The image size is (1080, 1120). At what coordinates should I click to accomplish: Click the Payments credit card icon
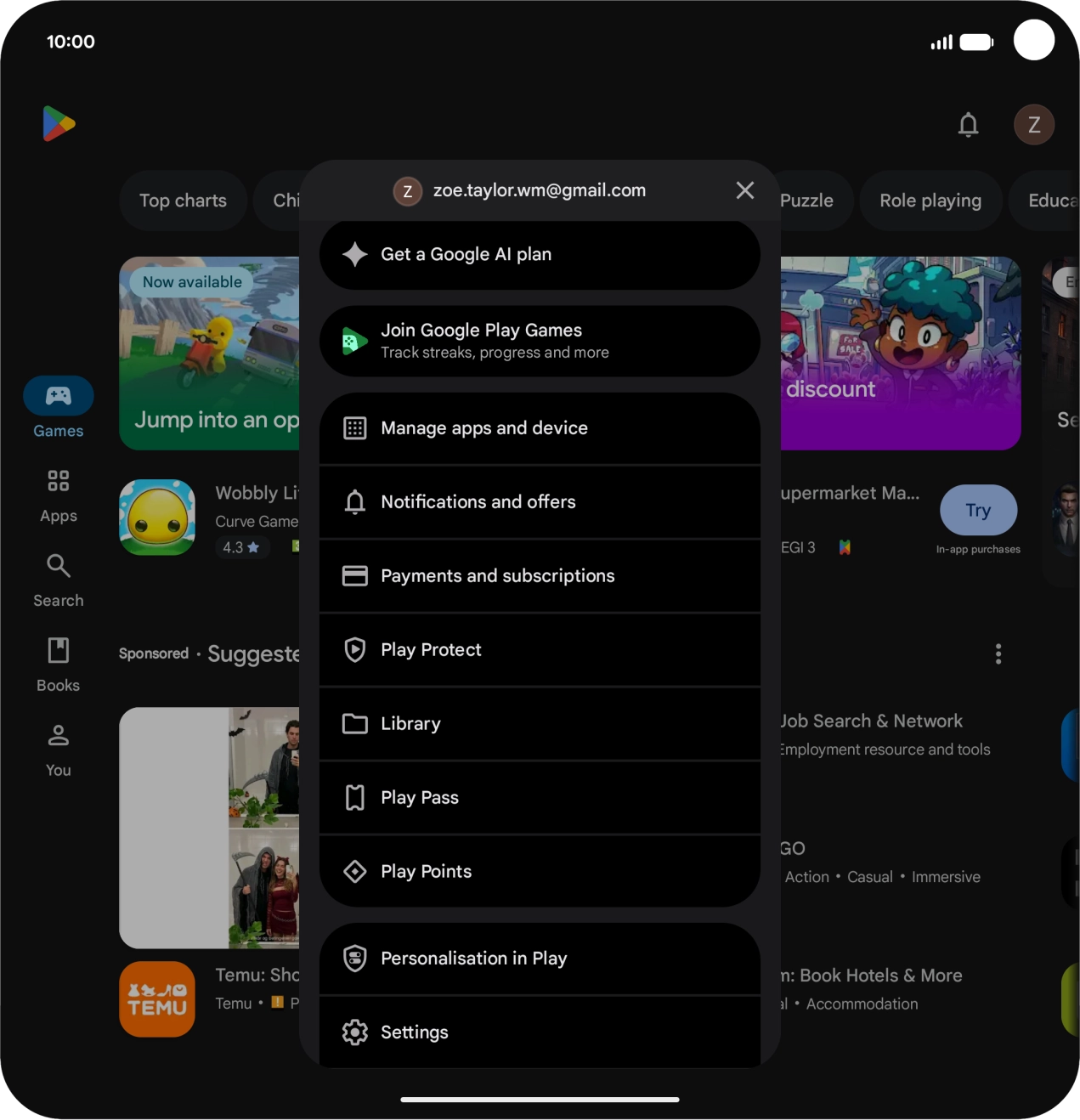(x=354, y=576)
